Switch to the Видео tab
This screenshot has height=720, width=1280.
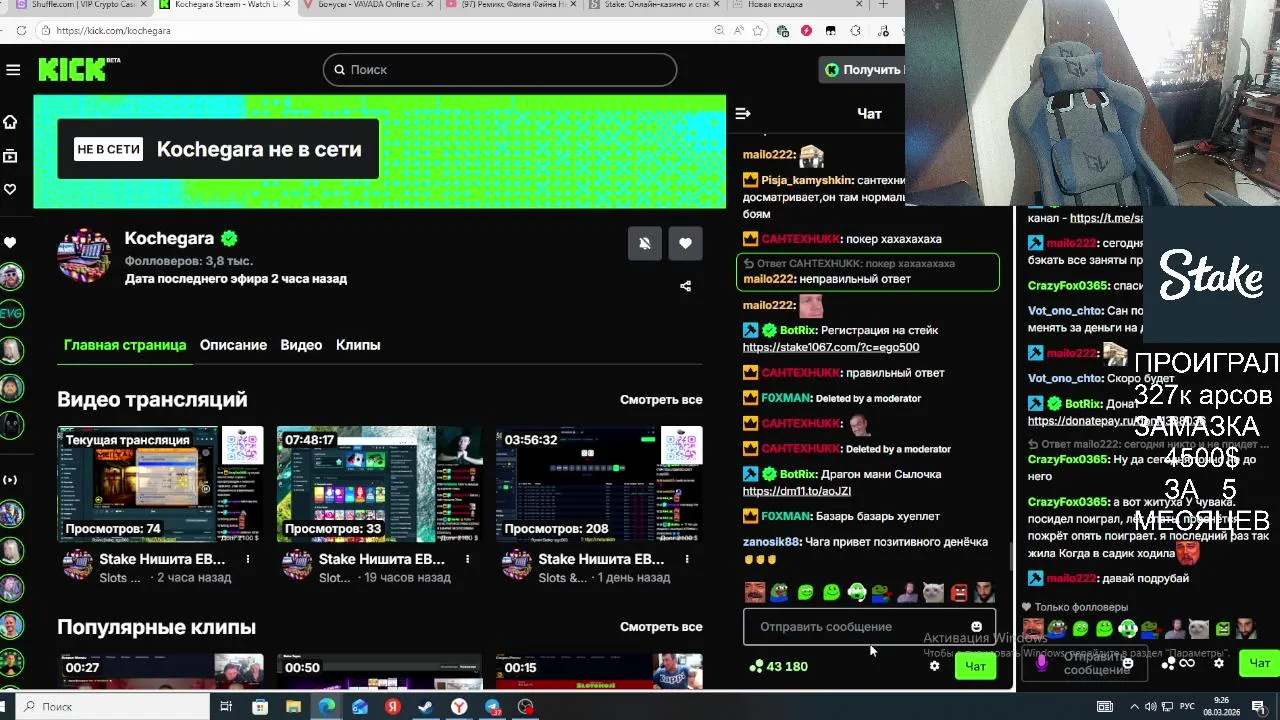pos(301,345)
